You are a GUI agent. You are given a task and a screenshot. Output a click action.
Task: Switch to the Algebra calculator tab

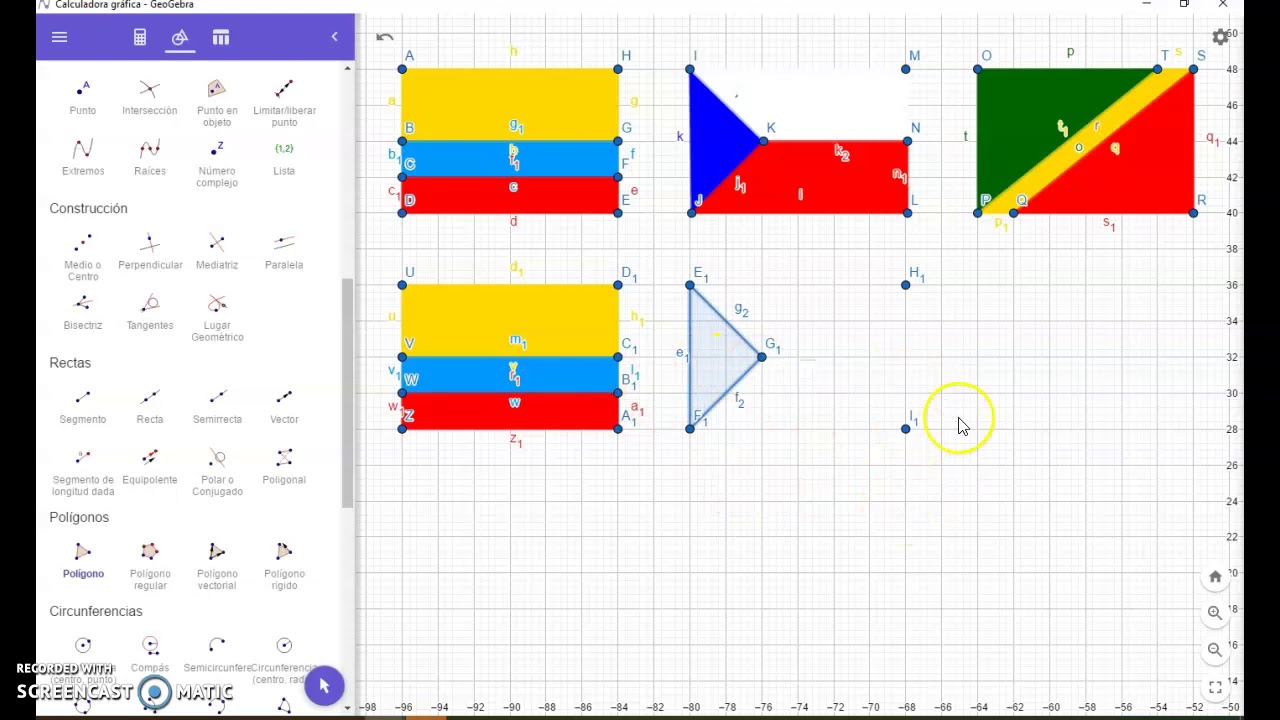click(140, 37)
